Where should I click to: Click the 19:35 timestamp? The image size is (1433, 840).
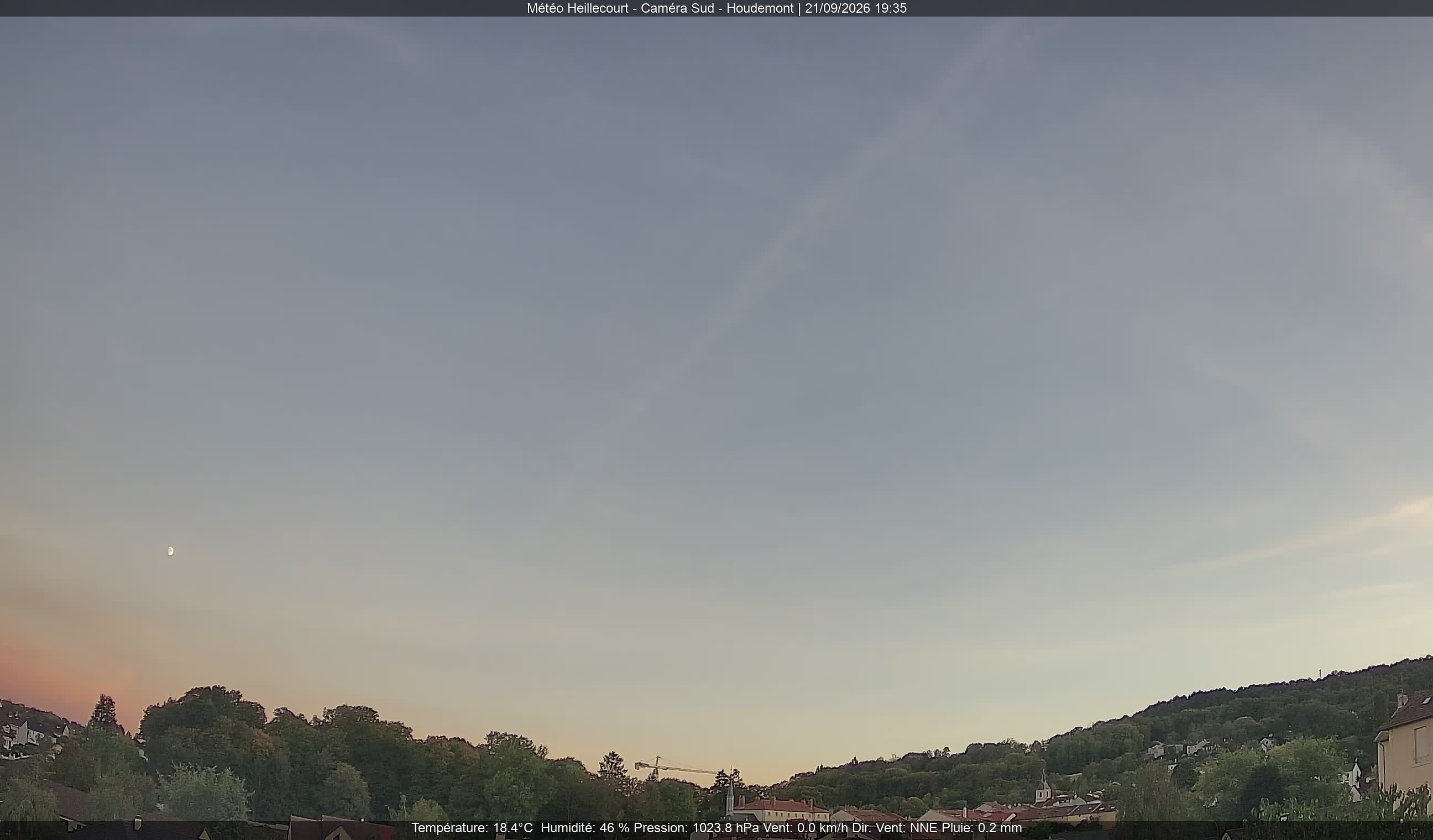[891, 8]
